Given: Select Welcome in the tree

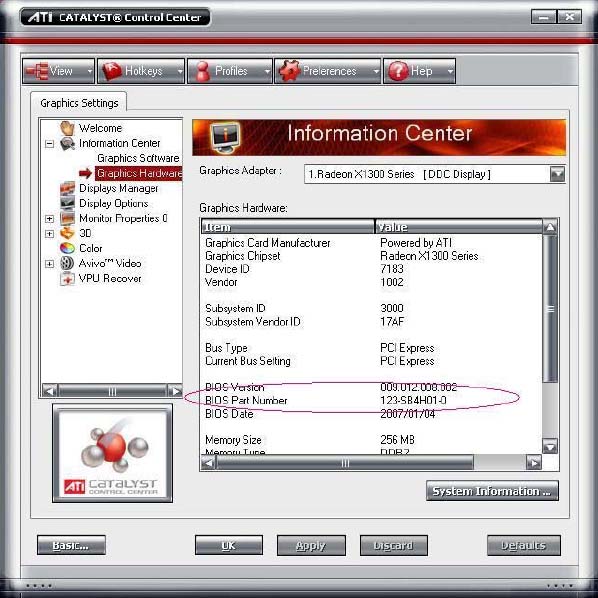Looking at the screenshot, I should pos(100,128).
